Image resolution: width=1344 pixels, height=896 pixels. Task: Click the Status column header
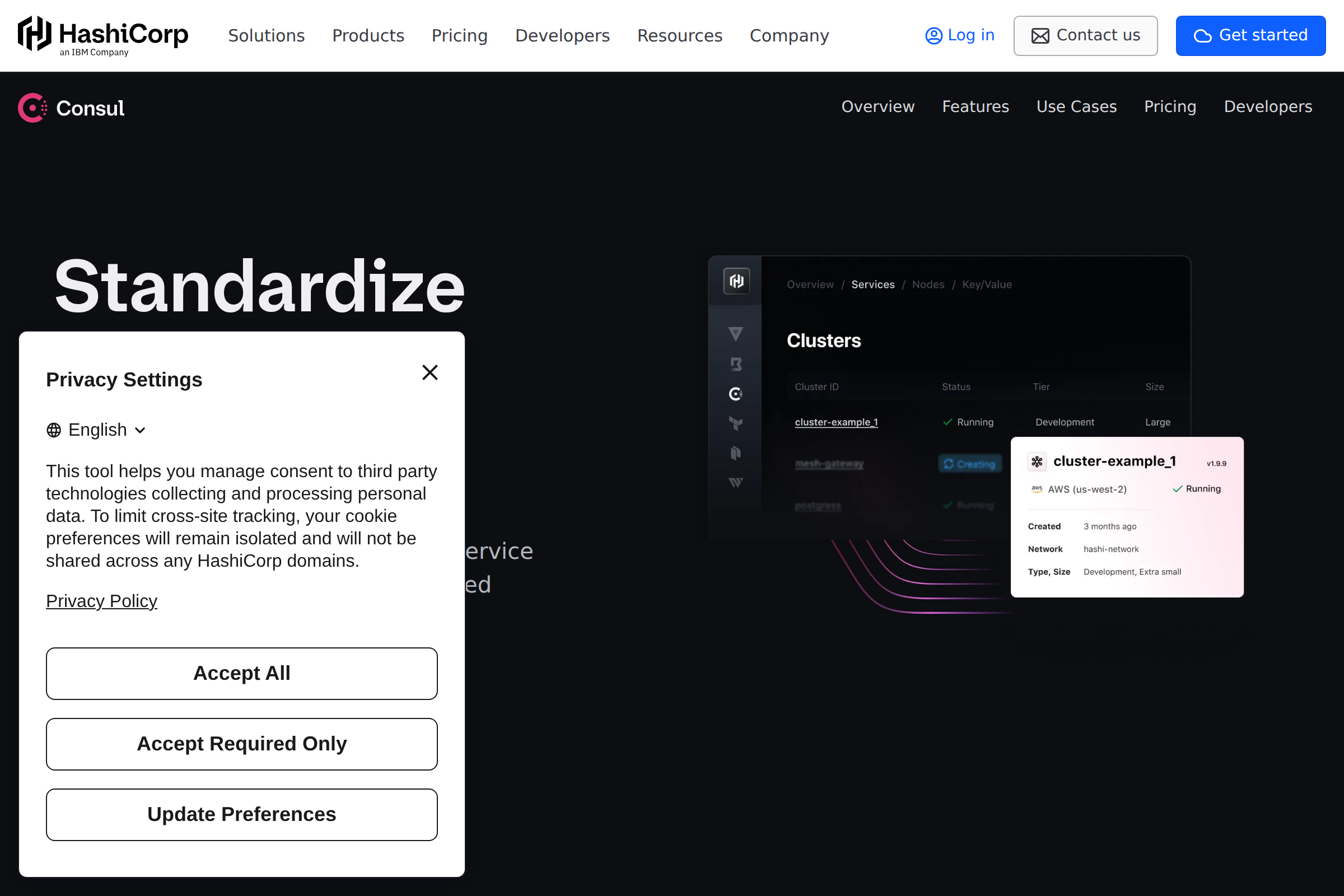(956, 387)
